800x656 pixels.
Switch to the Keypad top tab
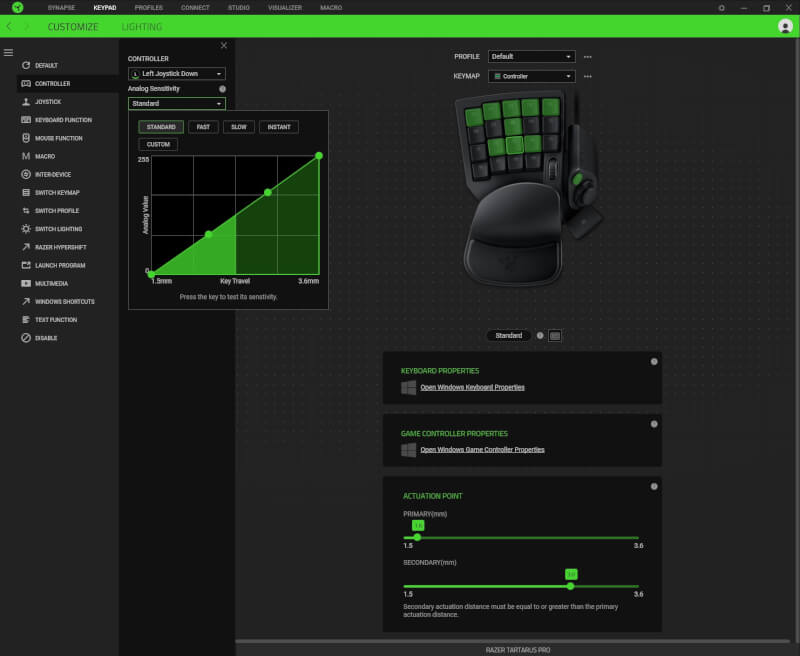[x=105, y=8]
